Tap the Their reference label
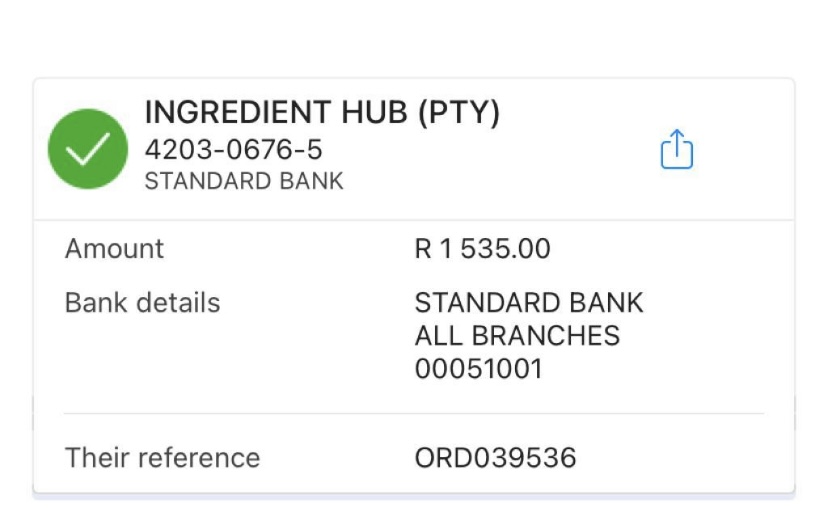The image size is (828, 509). (162, 457)
